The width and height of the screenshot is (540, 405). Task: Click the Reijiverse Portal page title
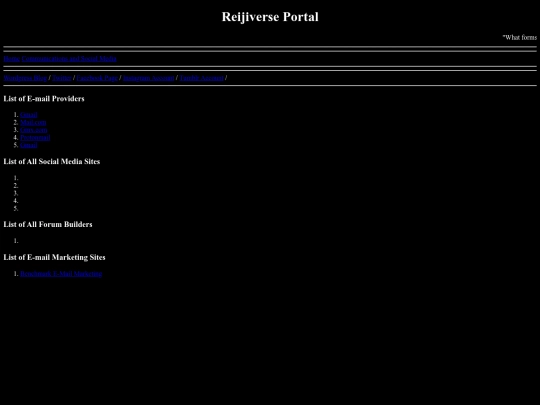[x=270, y=17]
